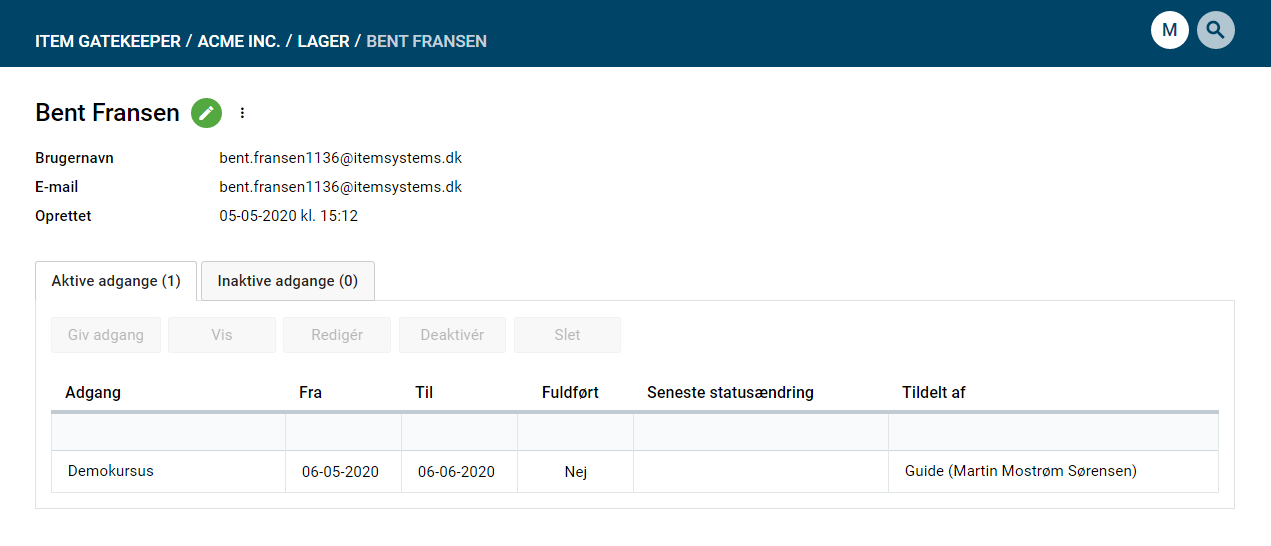Click the Vis button
Screen dimensions: 1271x546
pos(221,335)
